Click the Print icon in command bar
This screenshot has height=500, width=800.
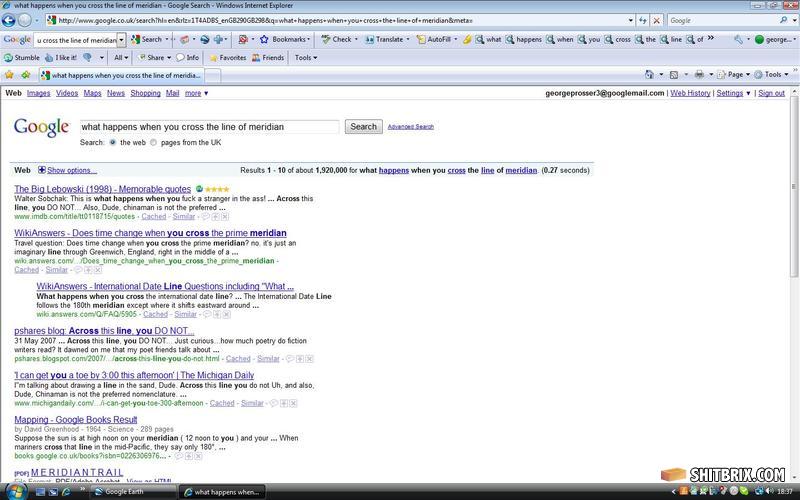(699, 74)
